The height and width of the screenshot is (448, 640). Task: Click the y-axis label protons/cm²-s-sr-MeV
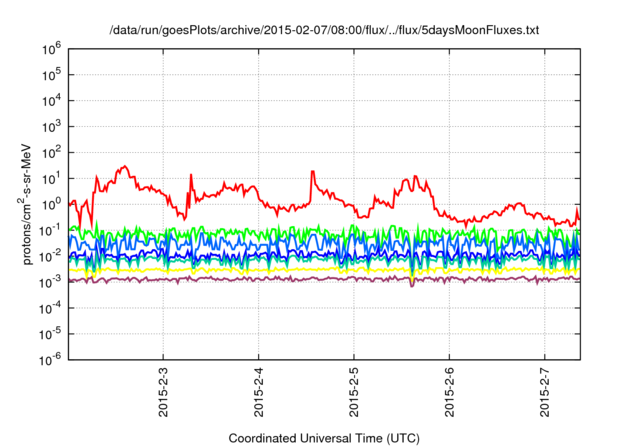[x=26, y=204]
